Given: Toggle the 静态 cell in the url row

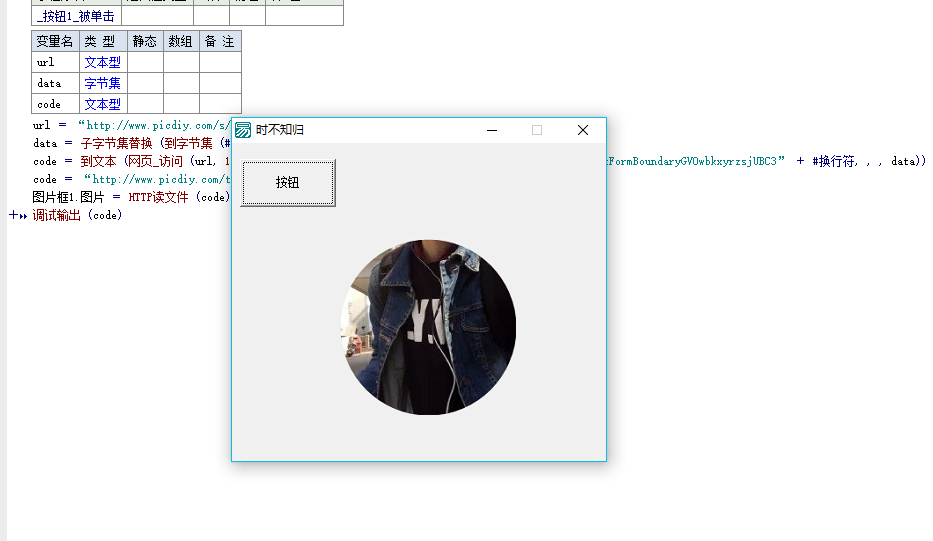Looking at the screenshot, I should point(145,62).
